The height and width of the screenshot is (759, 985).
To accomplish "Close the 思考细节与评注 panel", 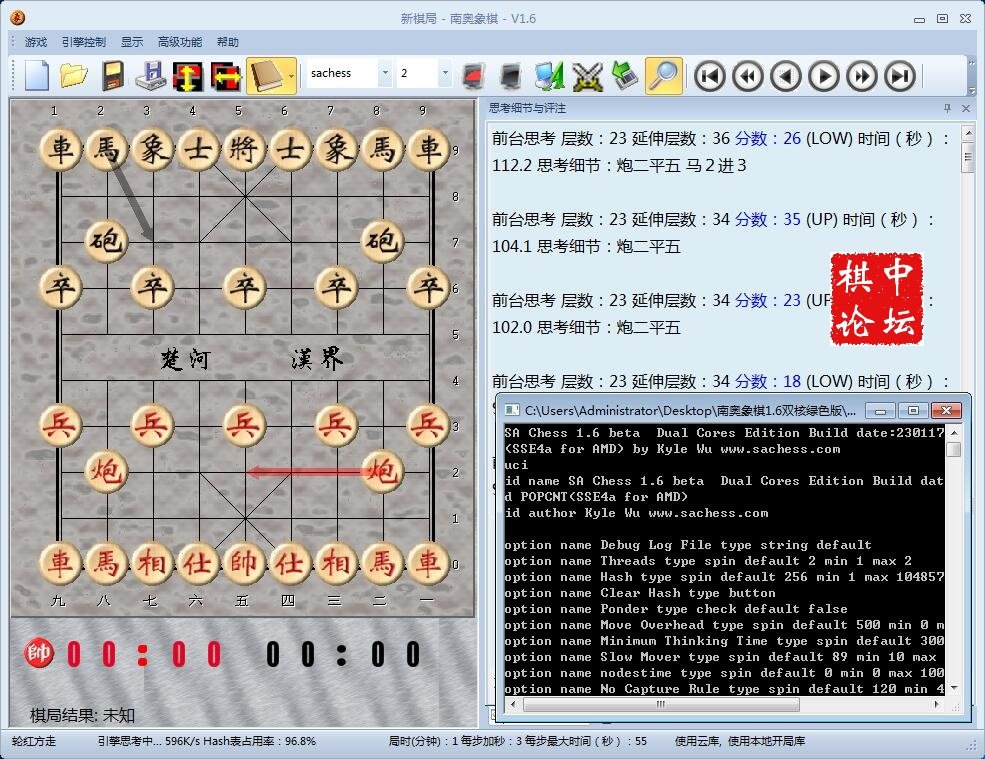I will coord(966,108).
